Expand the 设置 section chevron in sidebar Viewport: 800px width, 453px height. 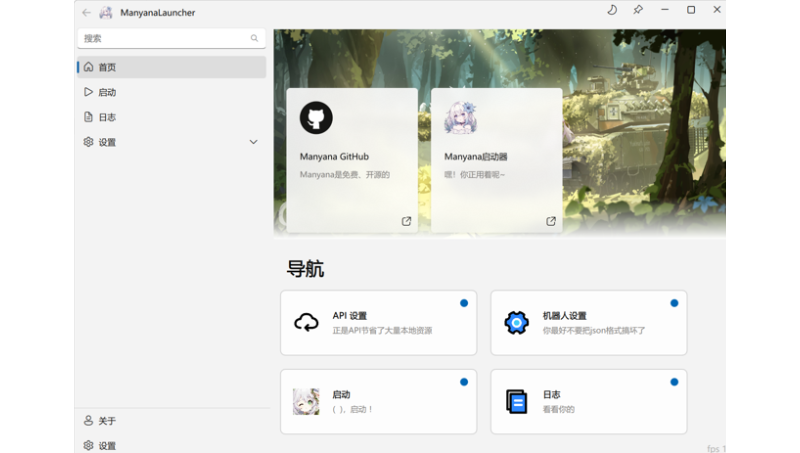coord(253,142)
